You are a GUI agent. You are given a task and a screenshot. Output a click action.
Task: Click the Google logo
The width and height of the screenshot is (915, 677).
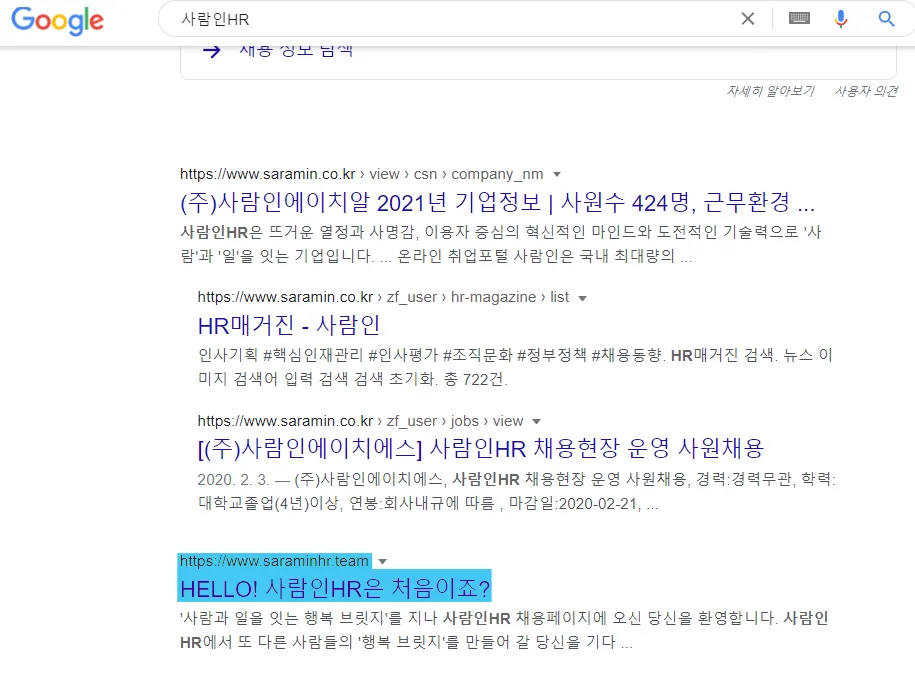tap(57, 20)
